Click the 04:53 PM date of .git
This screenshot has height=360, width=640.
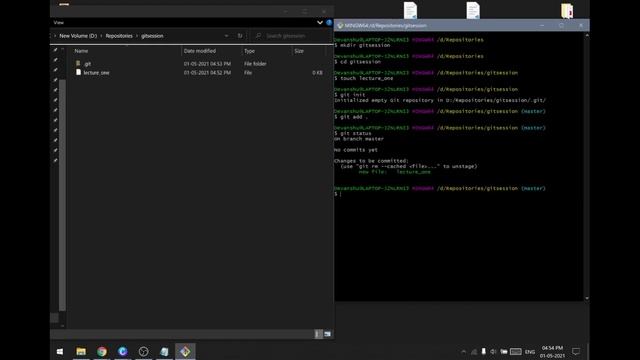[x=207, y=64]
